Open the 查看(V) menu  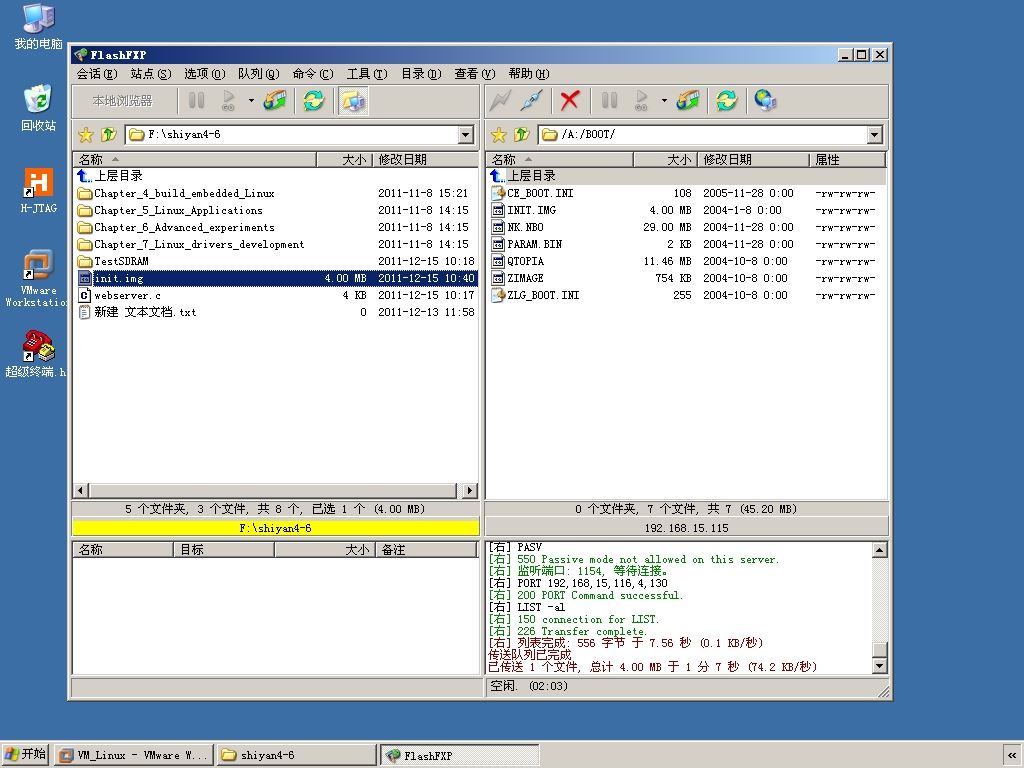coord(475,74)
